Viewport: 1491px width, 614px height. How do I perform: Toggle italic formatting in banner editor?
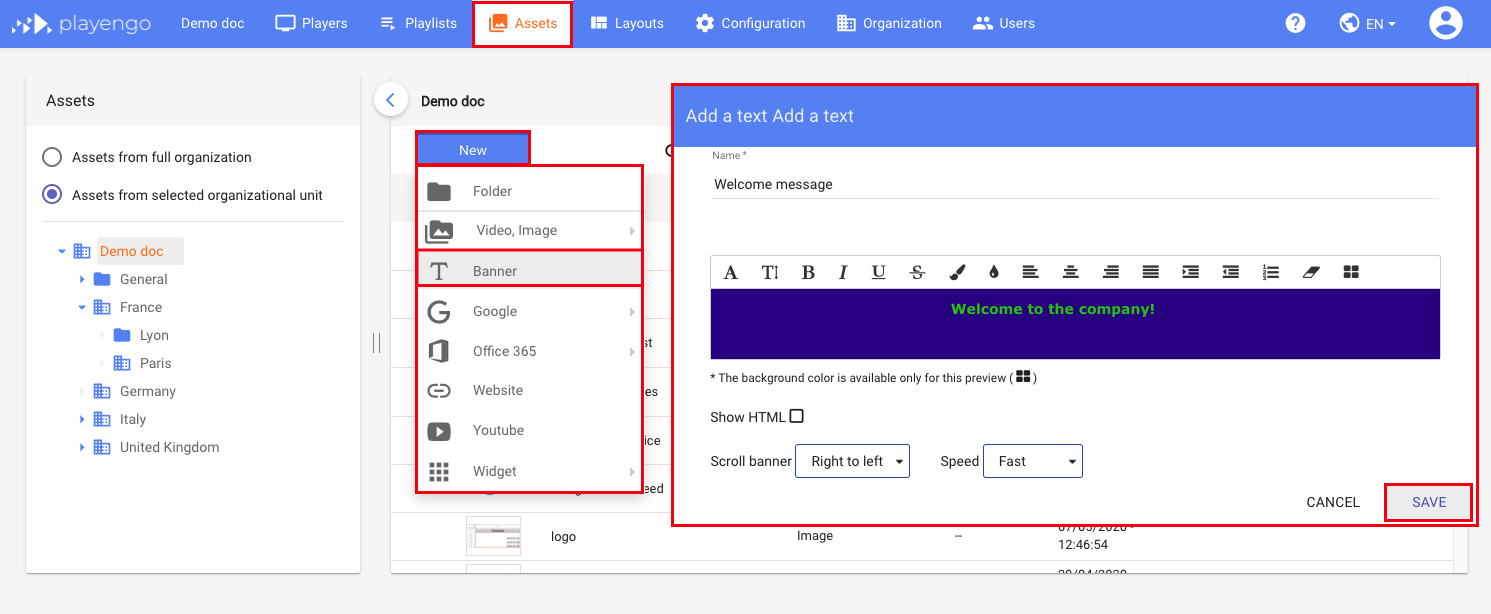(x=843, y=272)
